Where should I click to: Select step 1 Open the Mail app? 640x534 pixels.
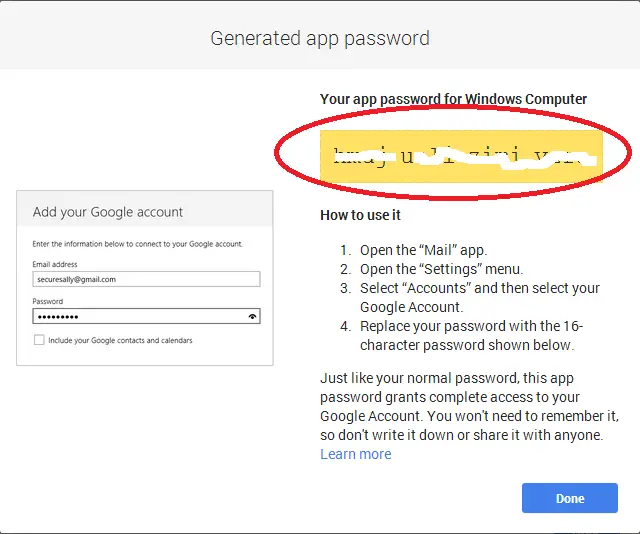point(413,250)
